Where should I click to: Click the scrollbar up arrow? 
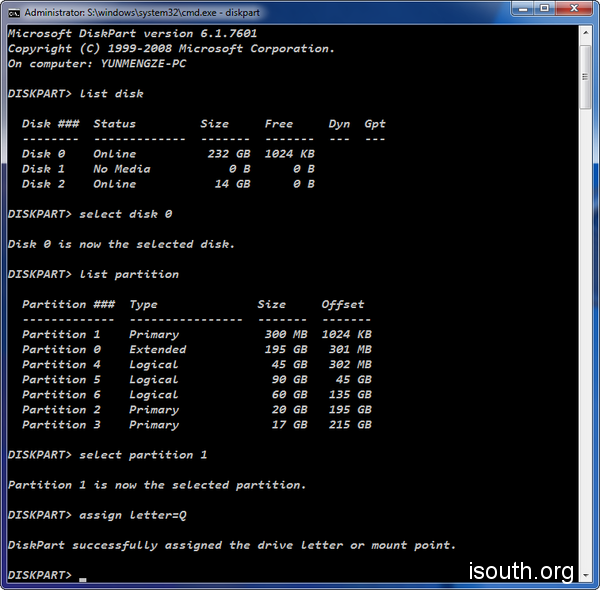coord(587,31)
